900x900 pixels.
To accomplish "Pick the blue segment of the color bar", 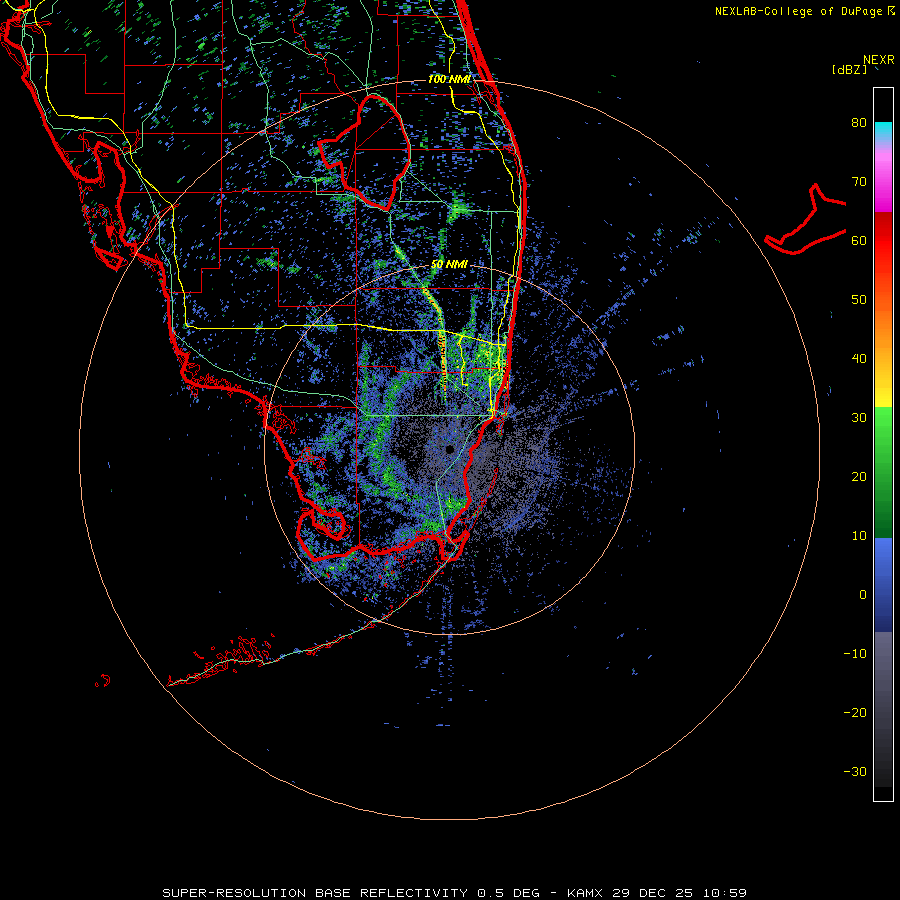I will tap(883, 585).
